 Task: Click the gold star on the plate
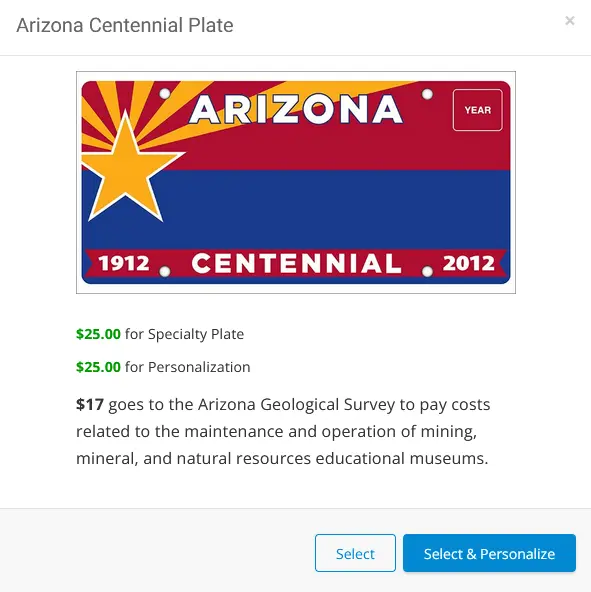(x=128, y=166)
